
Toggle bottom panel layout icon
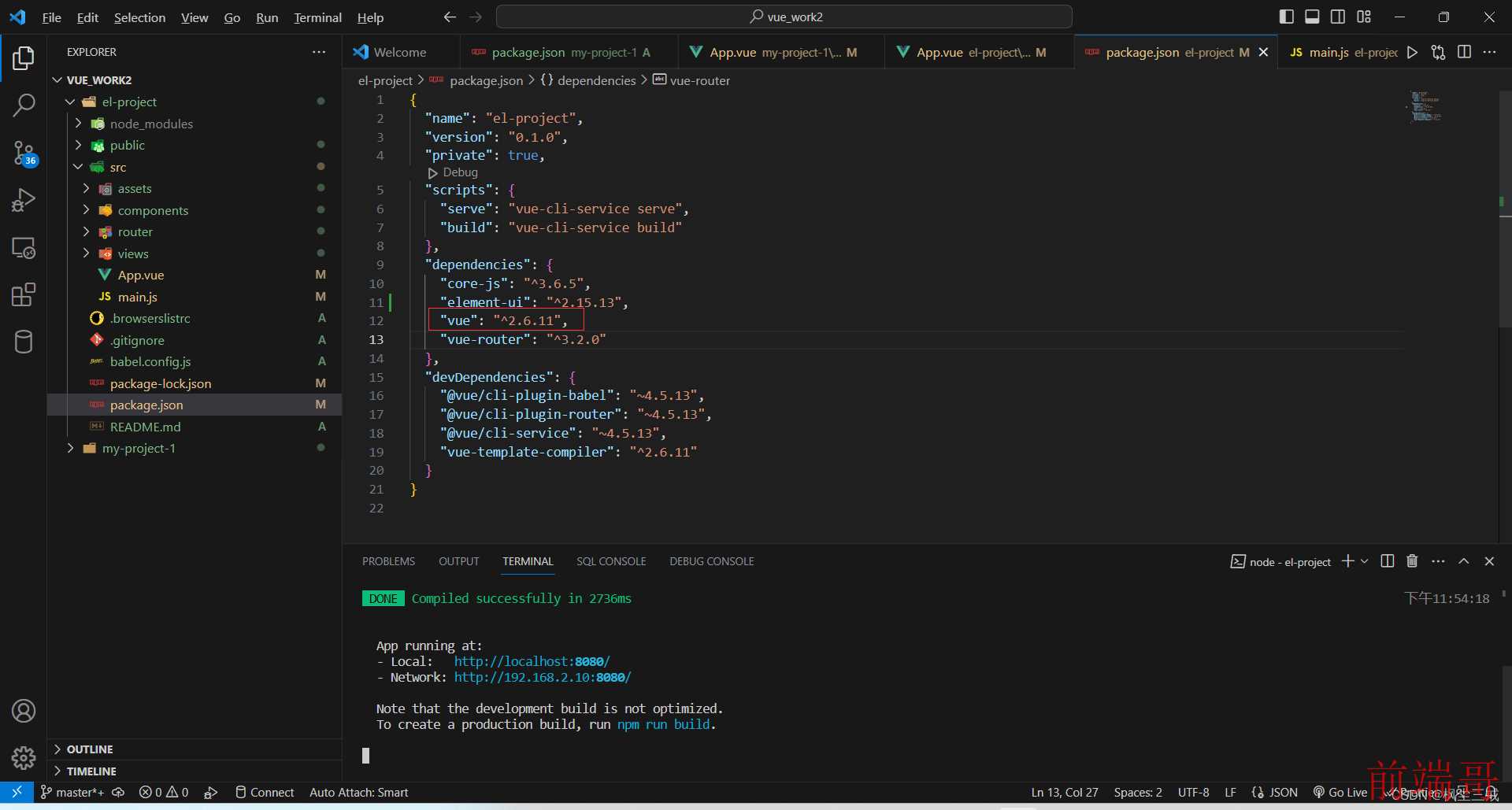[1312, 17]
